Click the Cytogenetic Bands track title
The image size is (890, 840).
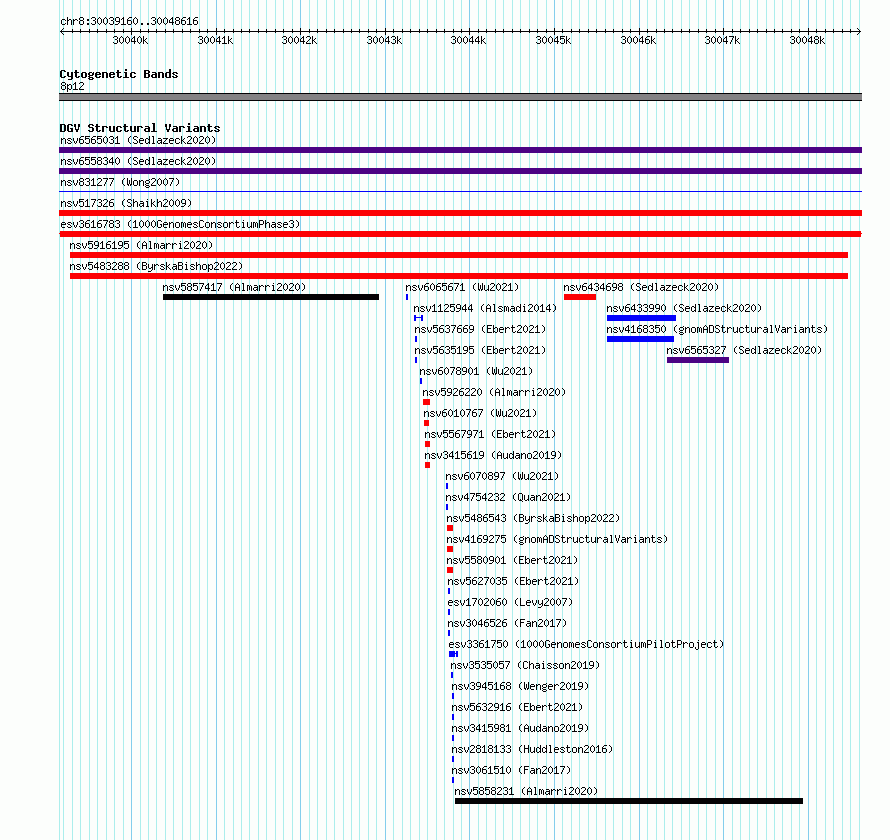119,74
